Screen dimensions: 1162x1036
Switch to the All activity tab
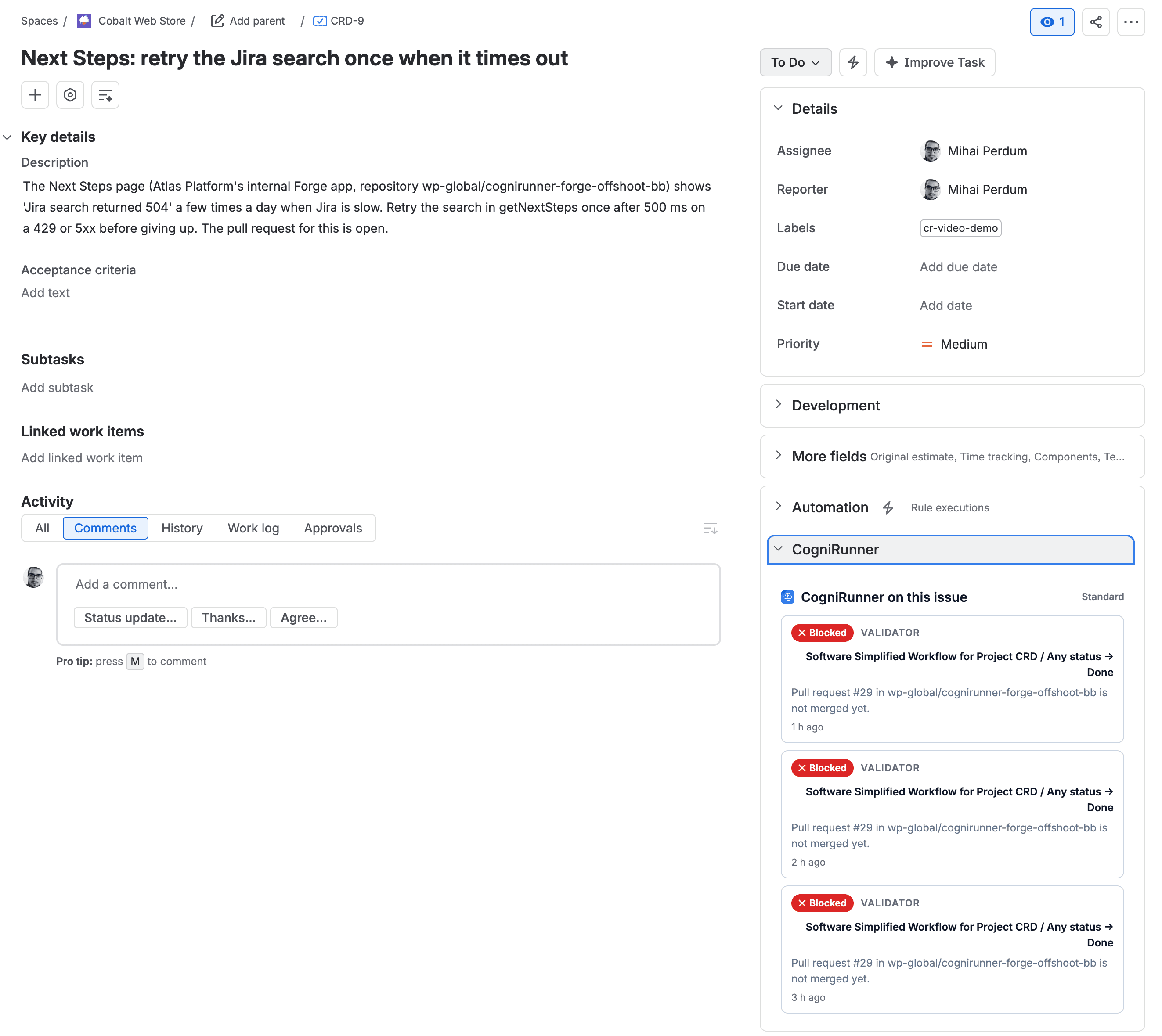(x=42, y=528)
